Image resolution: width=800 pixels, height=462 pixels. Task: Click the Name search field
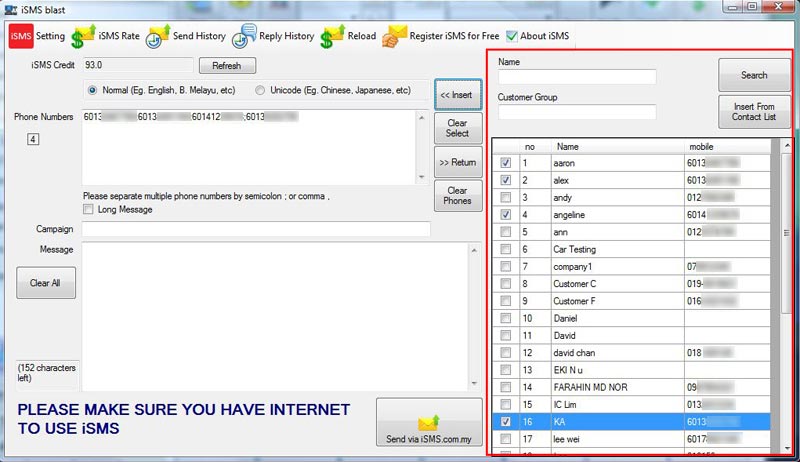coord(577,76)
